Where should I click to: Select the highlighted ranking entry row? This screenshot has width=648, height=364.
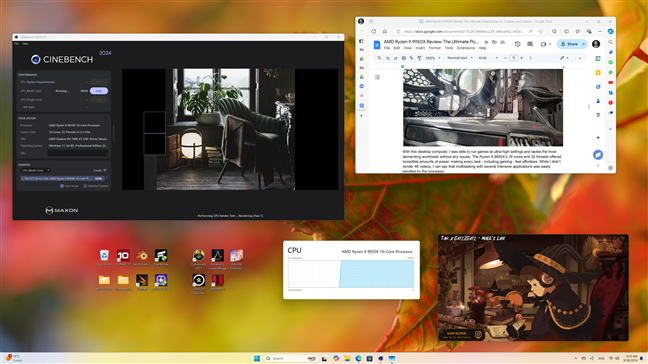(x=62, y=178)
